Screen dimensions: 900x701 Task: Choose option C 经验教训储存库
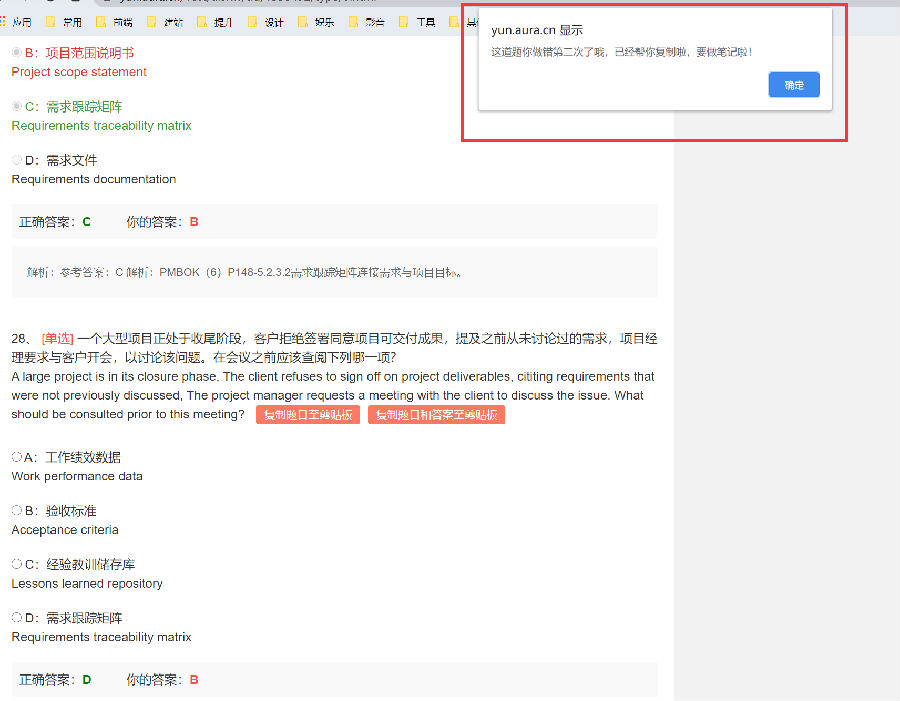(x=17, y=565)
